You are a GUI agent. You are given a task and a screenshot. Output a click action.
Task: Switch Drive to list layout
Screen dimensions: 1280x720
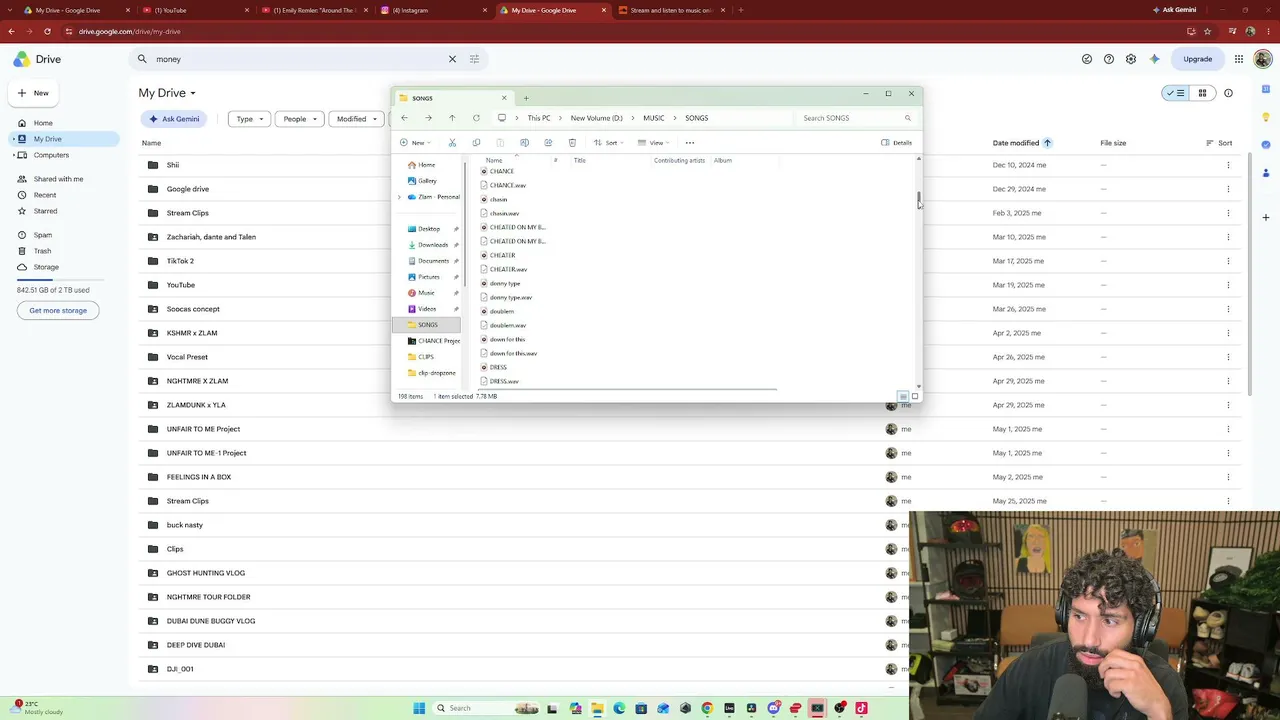[x=1175, y=93]
